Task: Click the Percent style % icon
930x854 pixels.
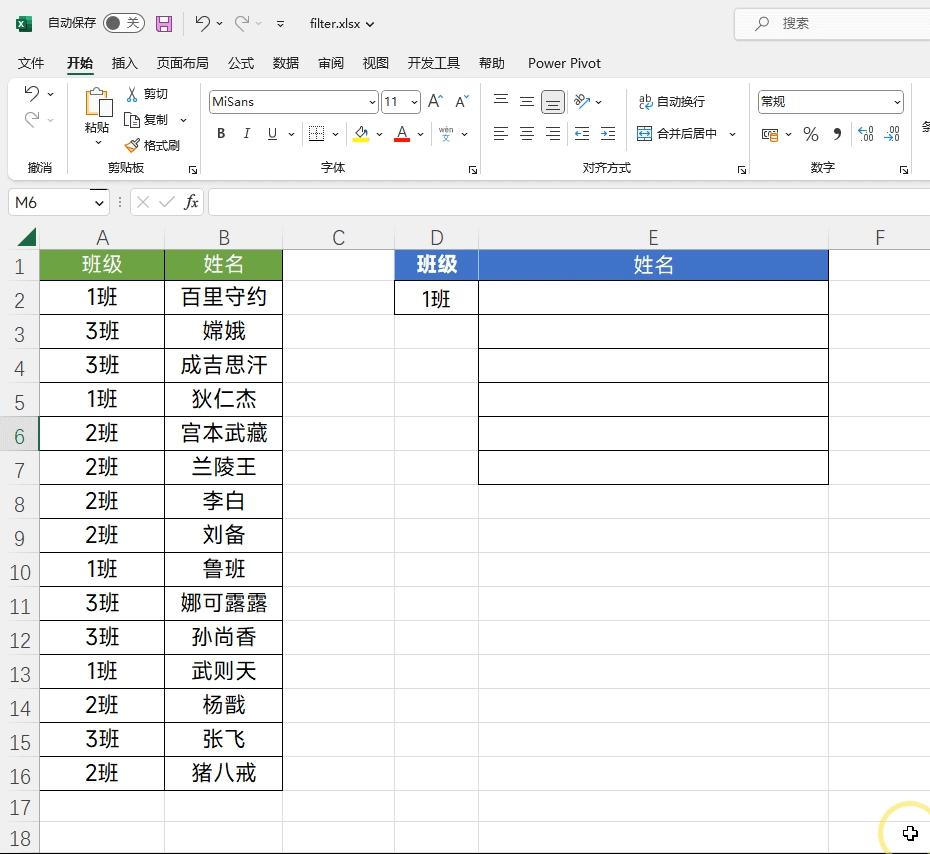Action: tap(810, 133)
